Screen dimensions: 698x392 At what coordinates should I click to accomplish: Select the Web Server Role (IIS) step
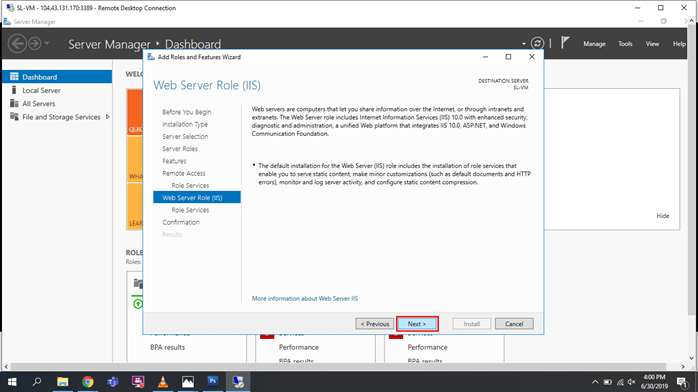tap(197, 197)
